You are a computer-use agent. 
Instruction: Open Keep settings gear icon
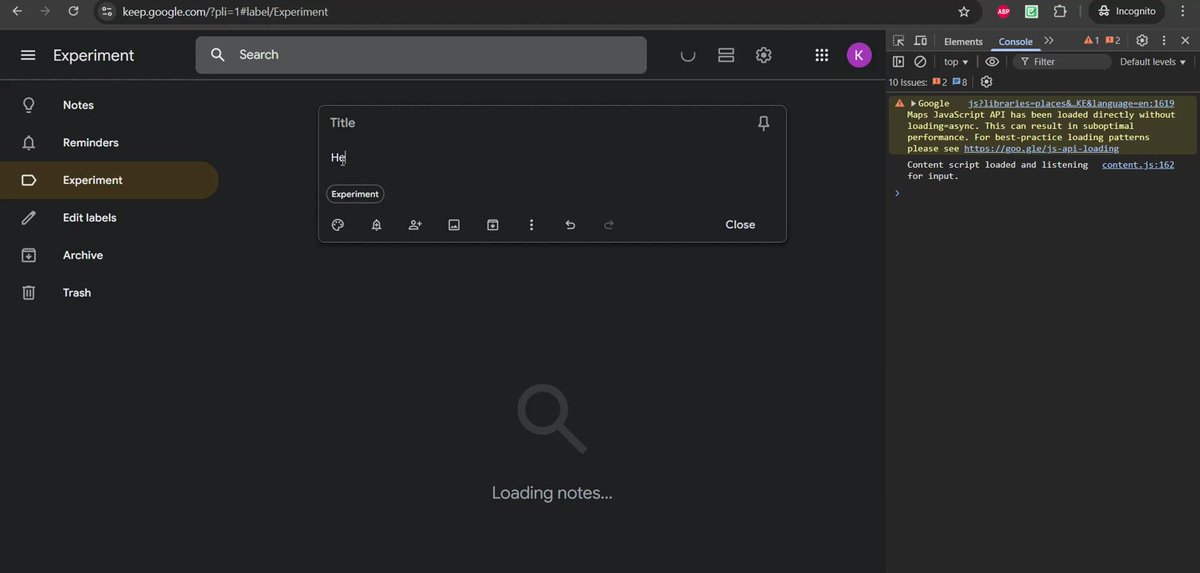click(x=764, y=55)
